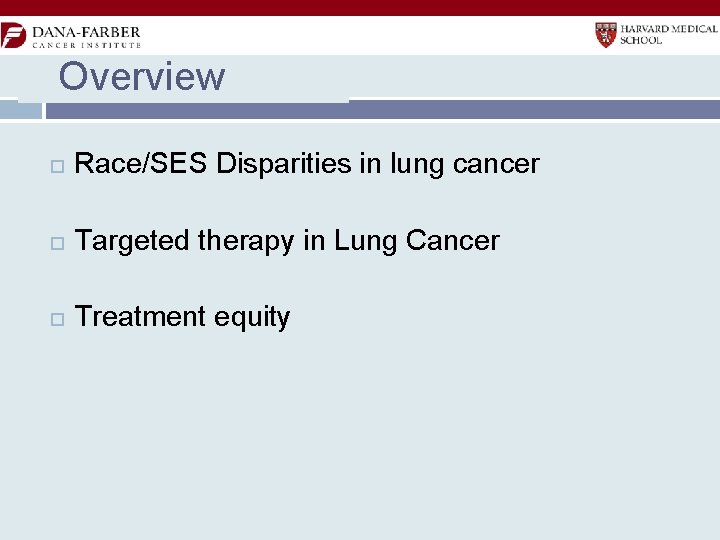
Task: Click "Lung Cancer" in the second bullet
Action: coord(416,241)
